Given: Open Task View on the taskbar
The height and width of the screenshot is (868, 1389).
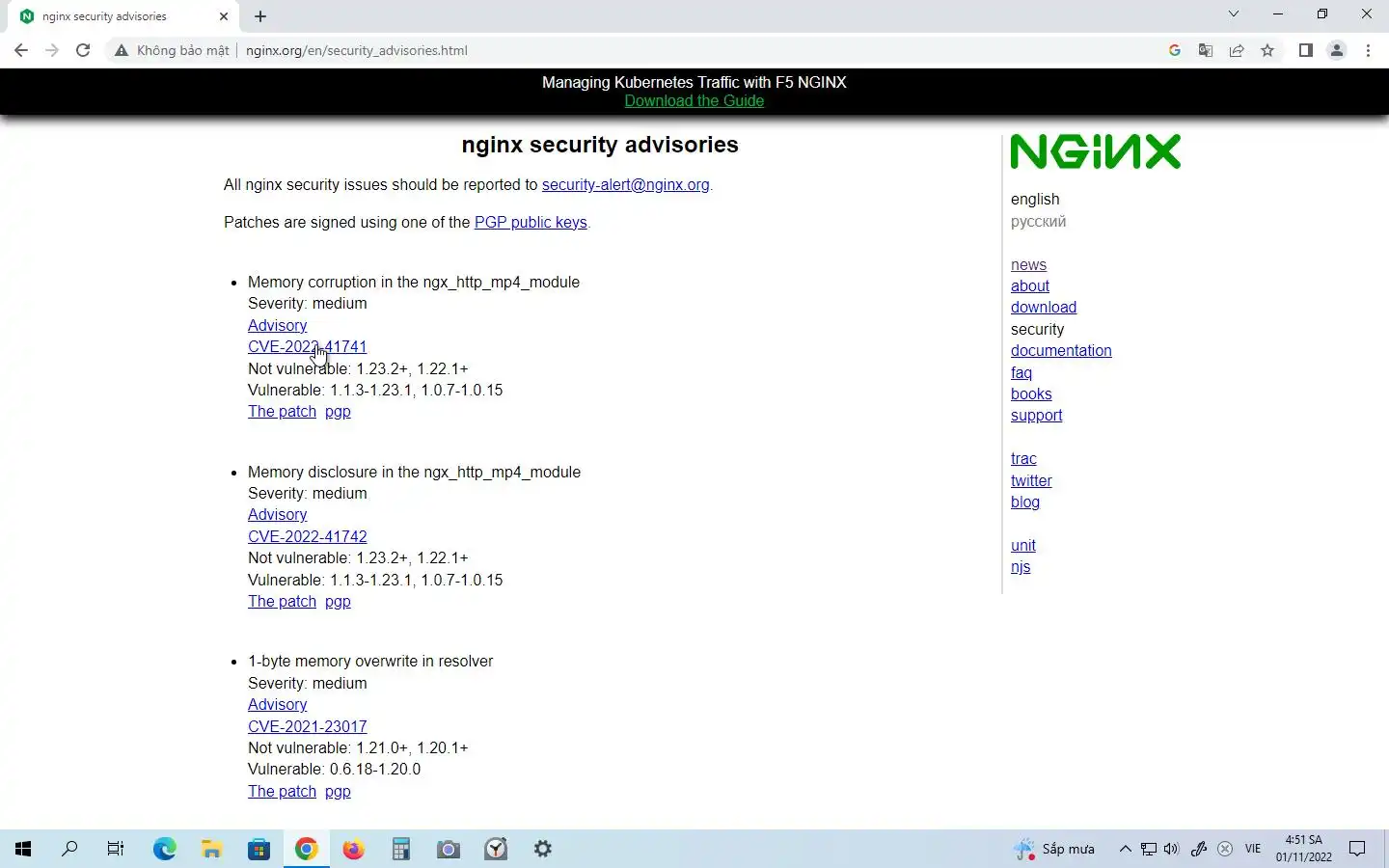Looking at the screenshot, I should [x=116, y=849].
